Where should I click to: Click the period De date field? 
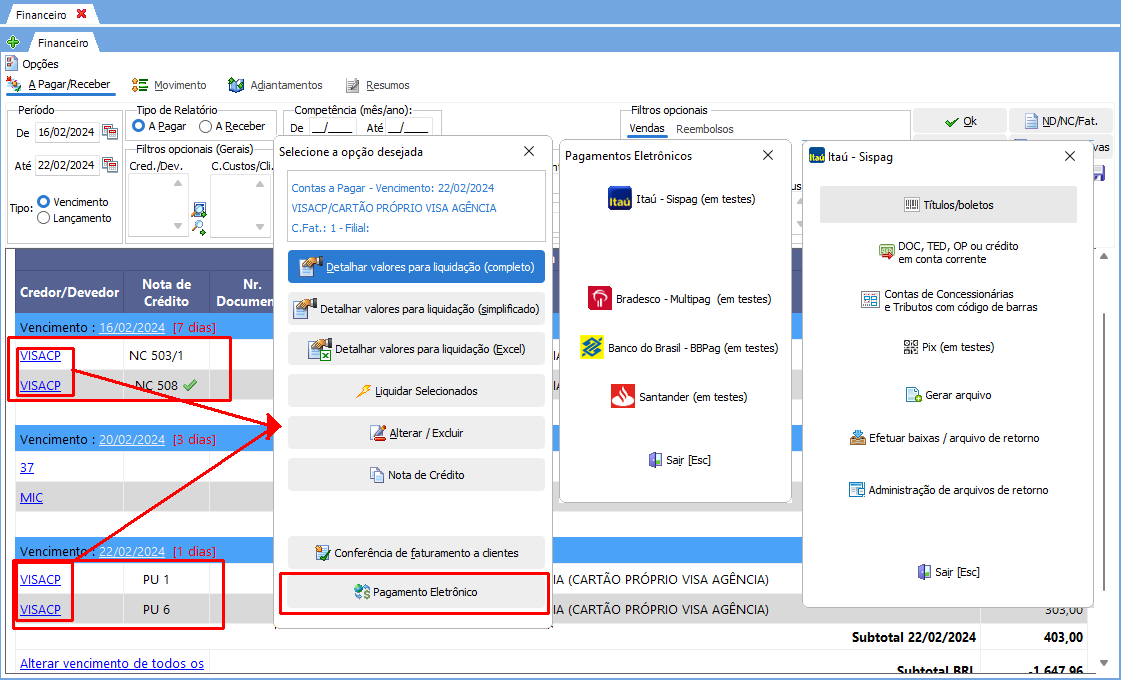point(66,132)
